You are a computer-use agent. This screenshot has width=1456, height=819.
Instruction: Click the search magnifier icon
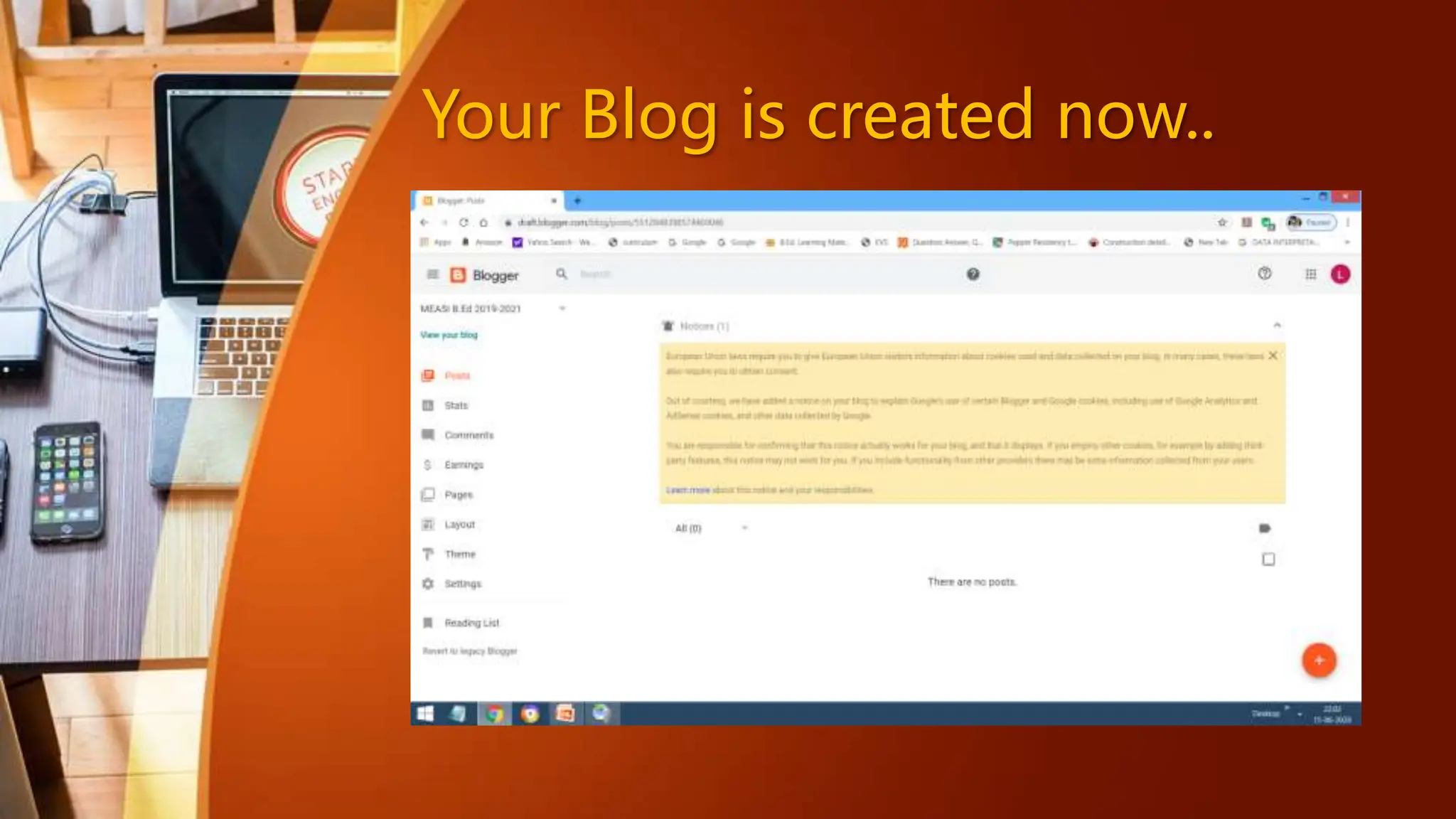click(x=562, y=274)
